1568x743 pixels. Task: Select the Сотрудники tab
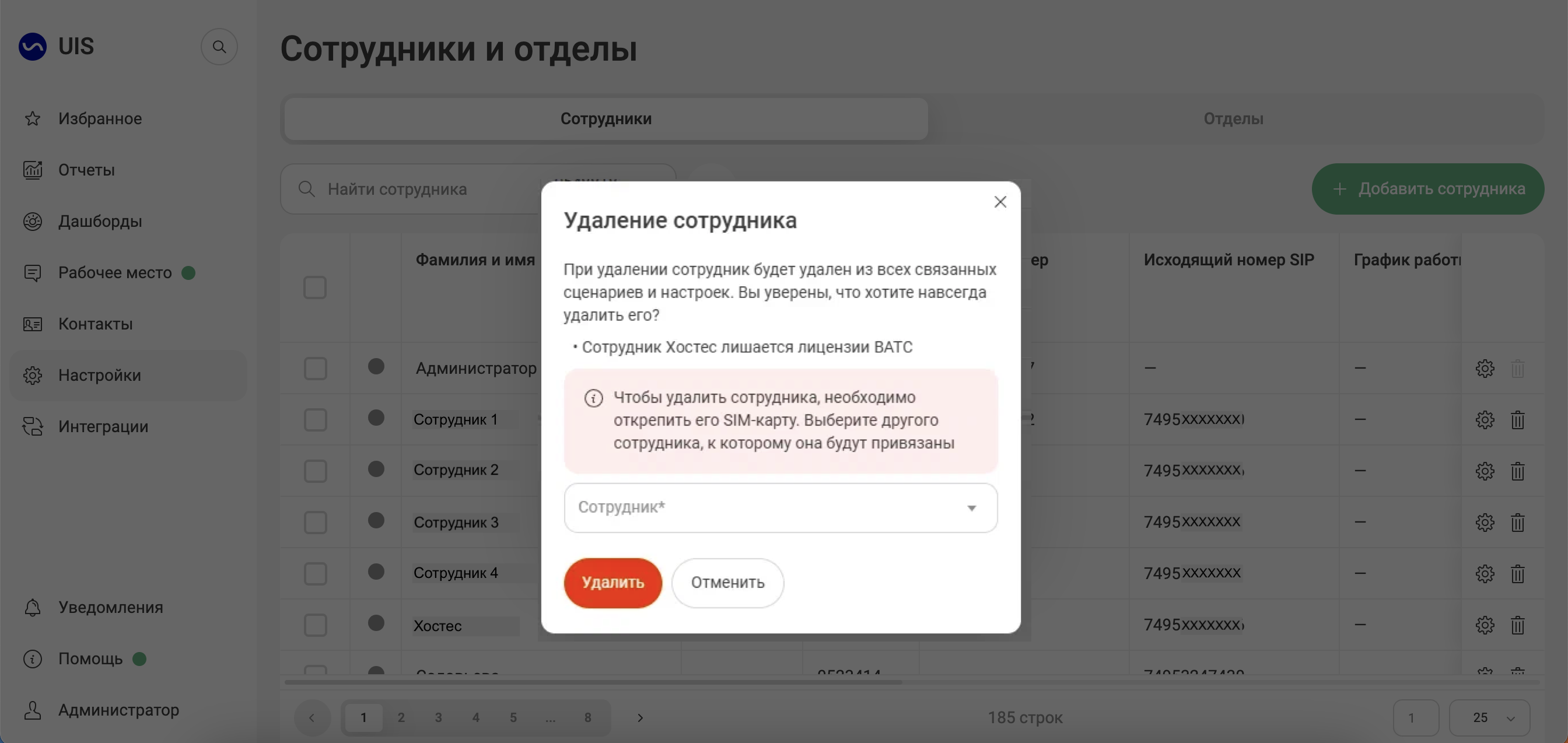[605, 118]
